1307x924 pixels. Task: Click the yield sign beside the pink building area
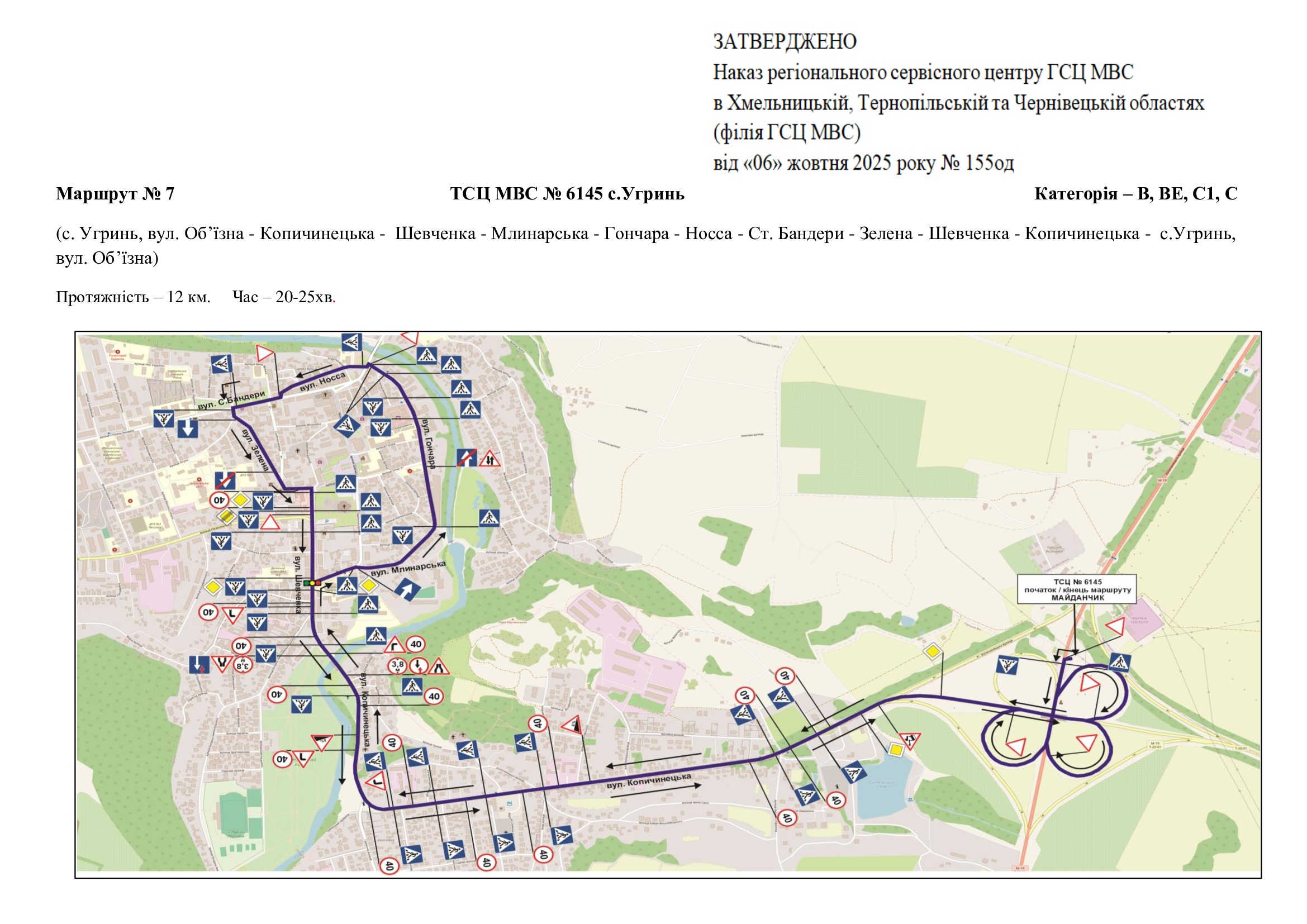[1115, 627]
